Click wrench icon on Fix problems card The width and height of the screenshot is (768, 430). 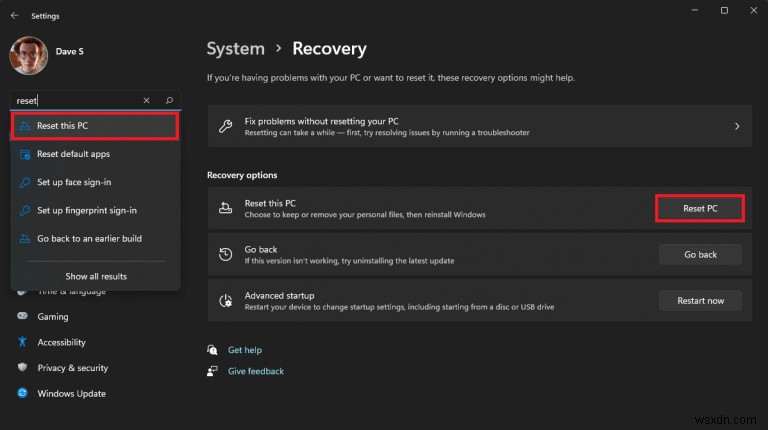pyautogui.click(x=225, y=126)
